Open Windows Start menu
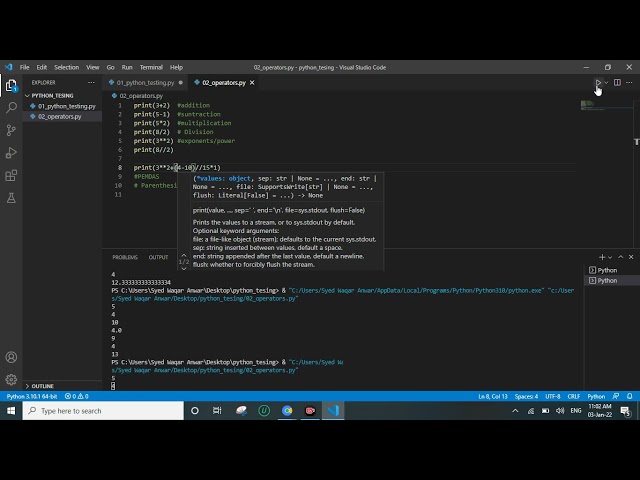Image resolution: width=640 pixels, height=480 pixels. 11,411
